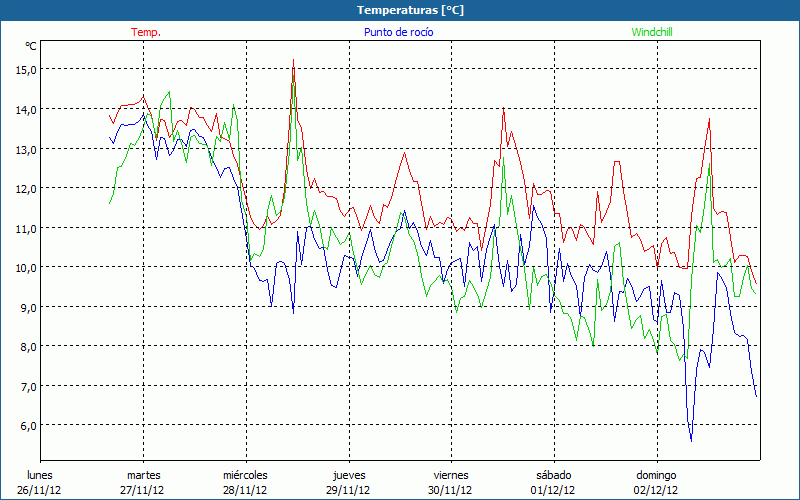Image resolution: width=800 pixels, height=500 pixels.
Task: Click the ºC unit label above the axis
Action: (x=31, y=46)
